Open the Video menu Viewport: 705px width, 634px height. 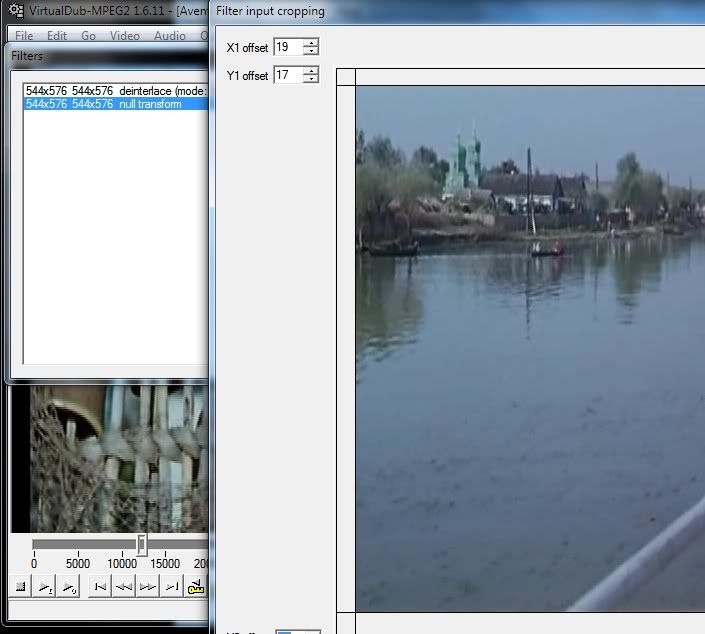(x=125, y=35)
